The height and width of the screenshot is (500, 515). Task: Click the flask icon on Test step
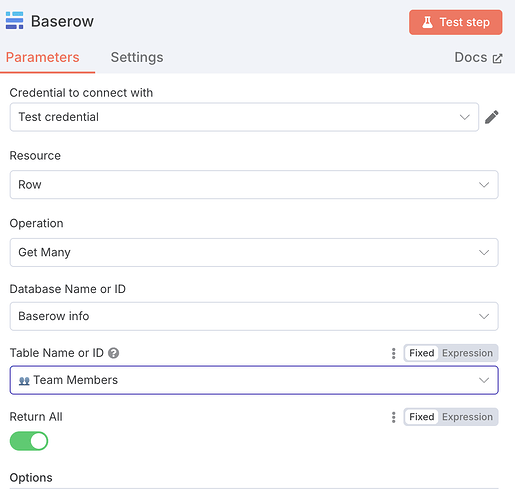427,22
